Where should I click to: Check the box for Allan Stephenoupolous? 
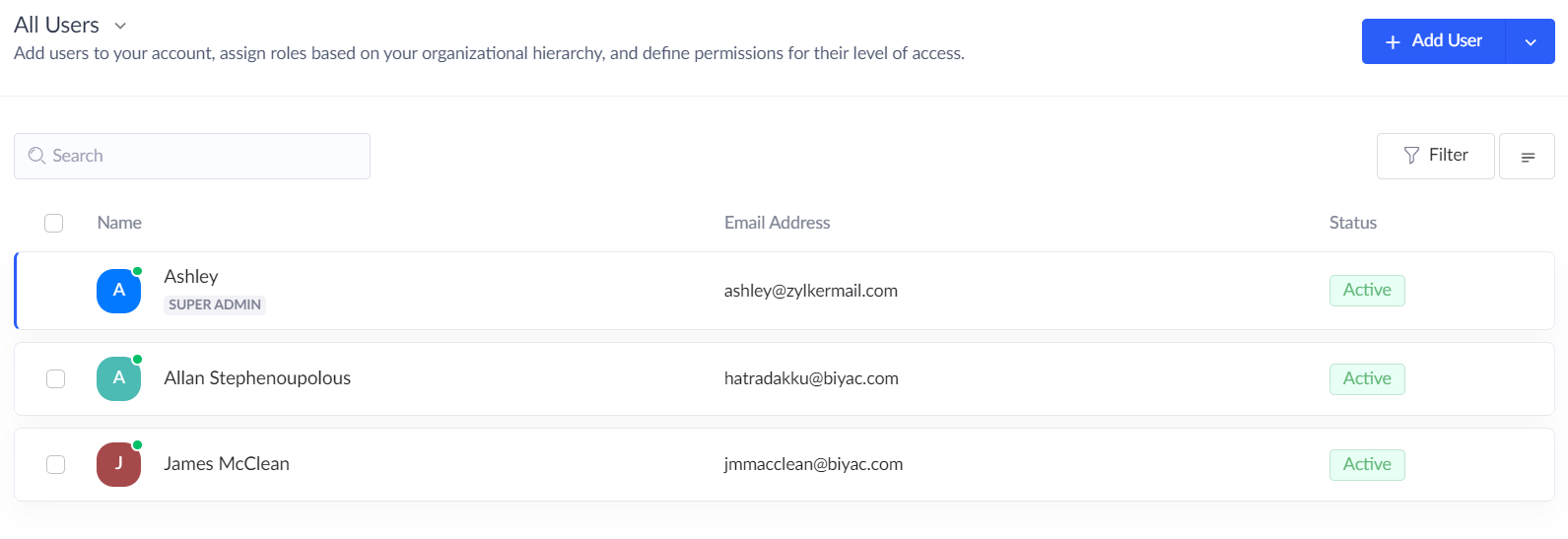coord(56,378)
